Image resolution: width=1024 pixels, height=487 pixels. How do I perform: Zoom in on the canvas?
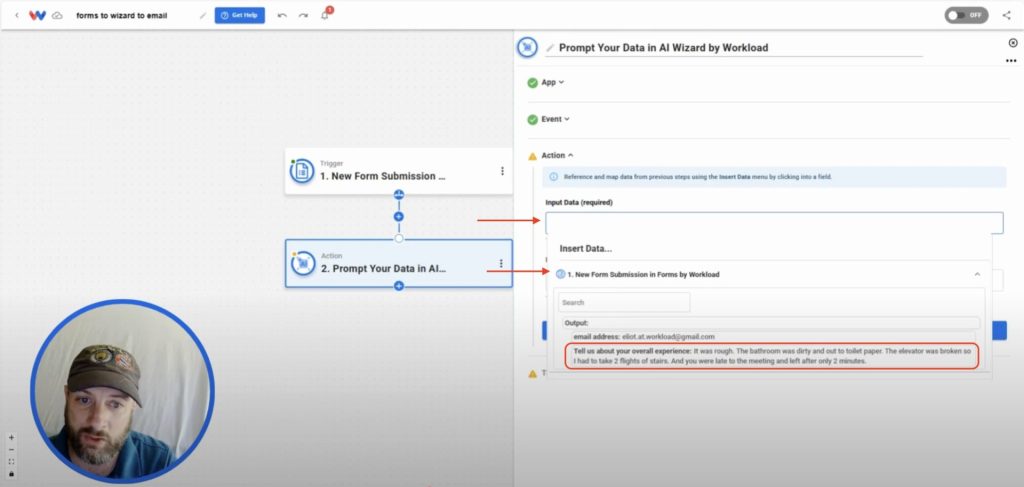click(x=11, y=437)
